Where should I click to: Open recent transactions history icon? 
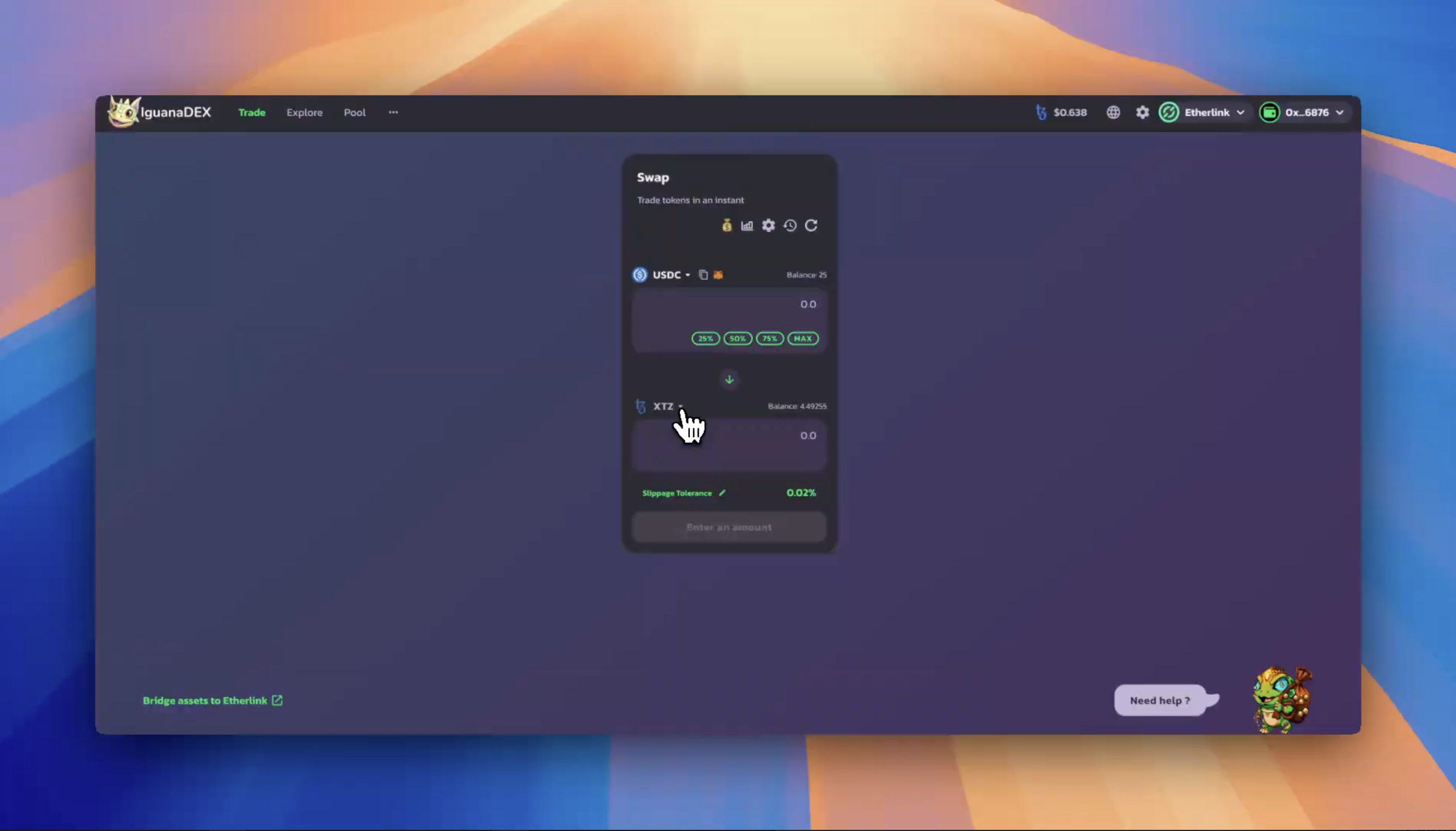[790, 225]
